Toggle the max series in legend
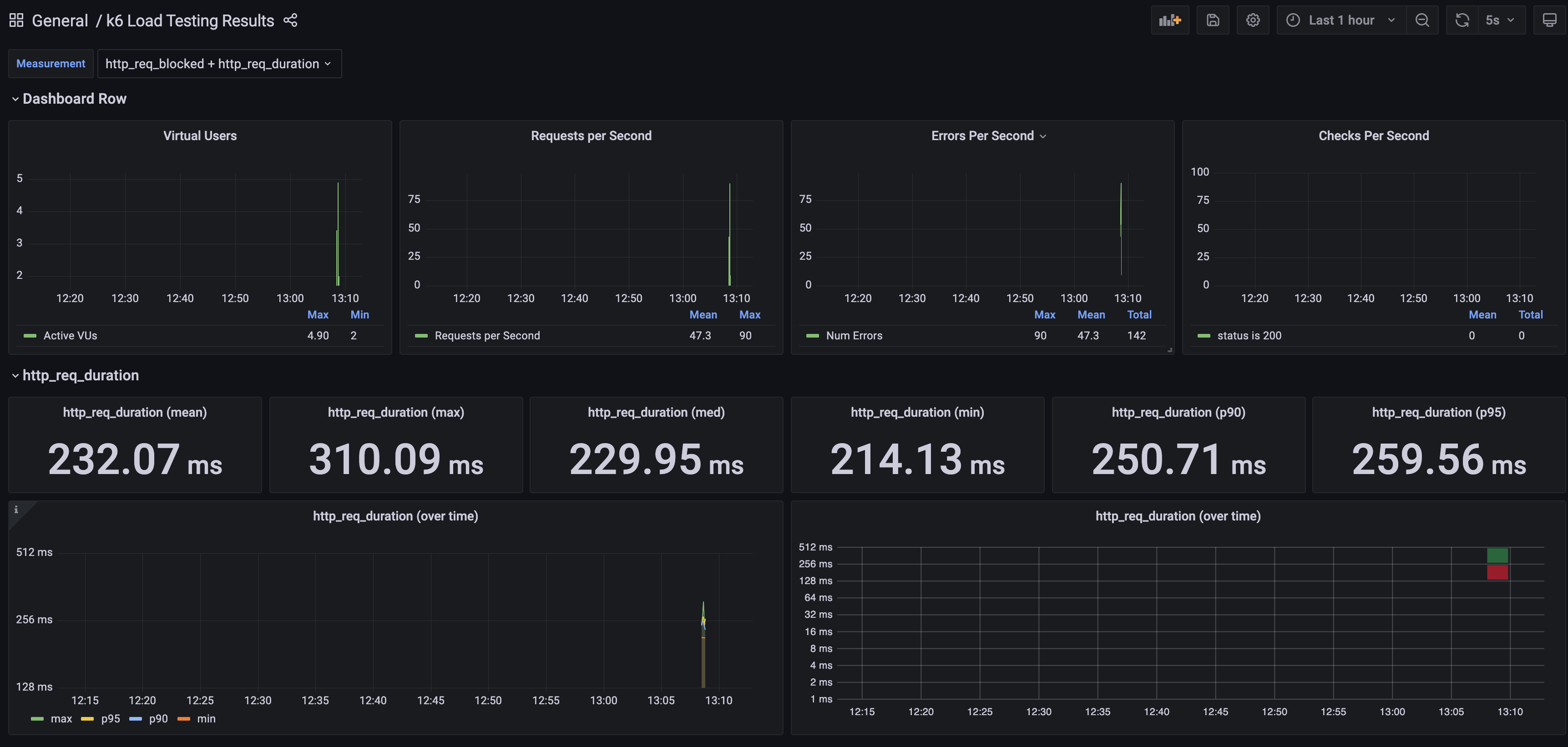The image size is (1568, 747). tap(61, 718)
